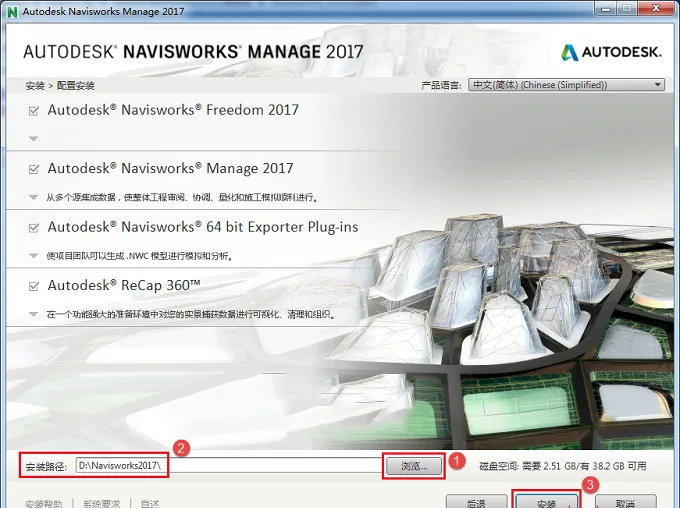Click the Navisworks Freedom 2017 title text

pyautogui.click(x=173, y=110)
